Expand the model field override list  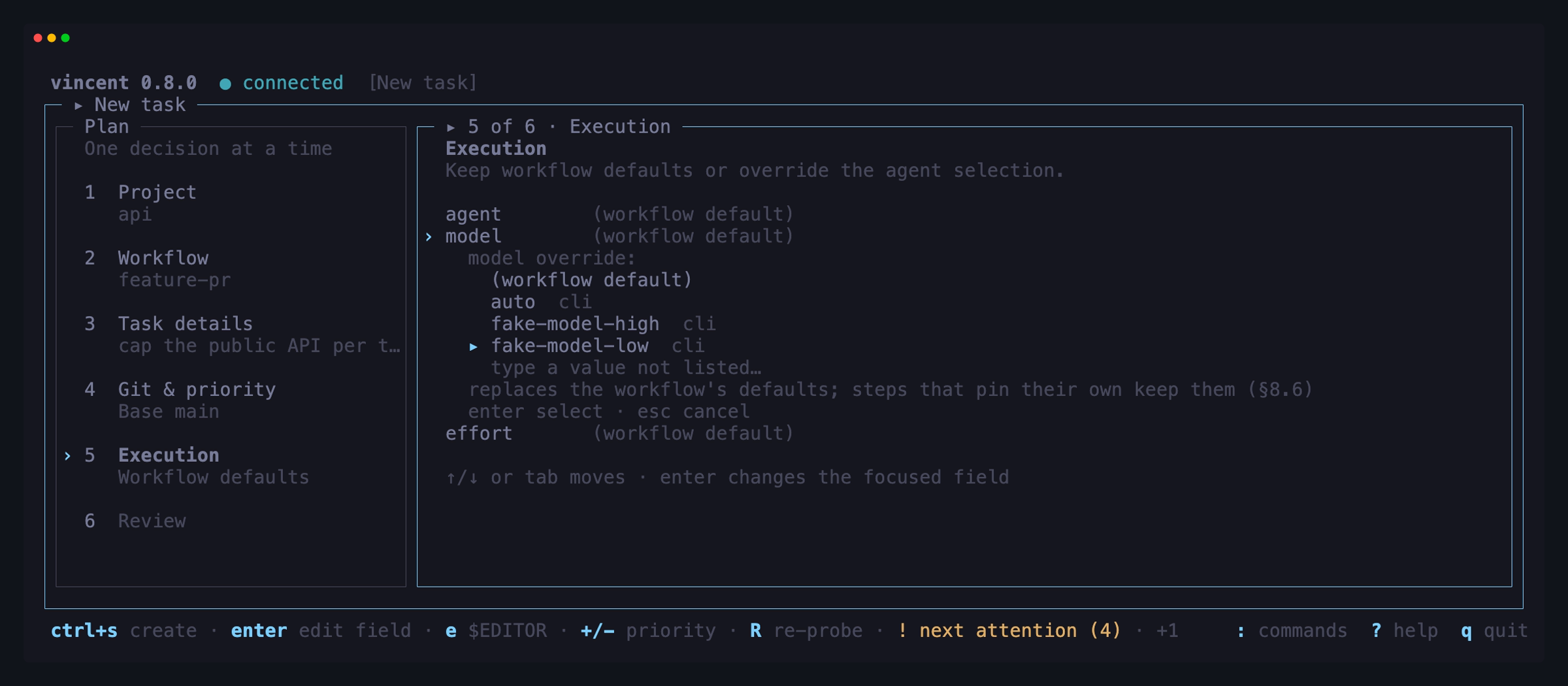tap(619, 237)
